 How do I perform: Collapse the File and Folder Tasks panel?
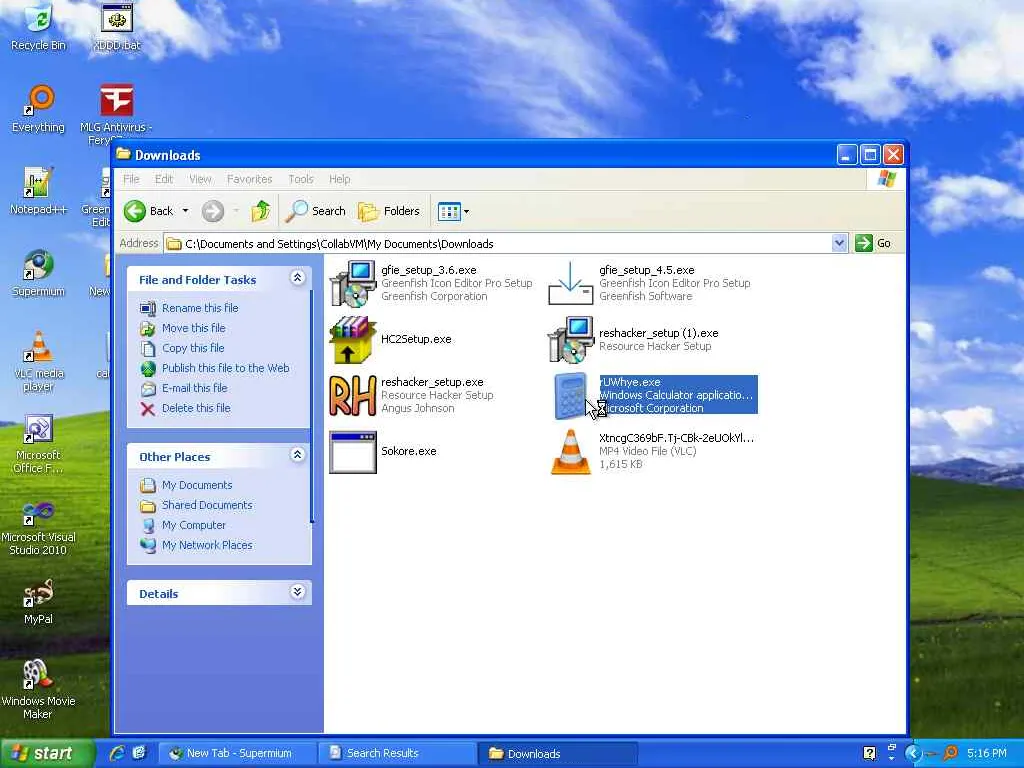point(297,278)
